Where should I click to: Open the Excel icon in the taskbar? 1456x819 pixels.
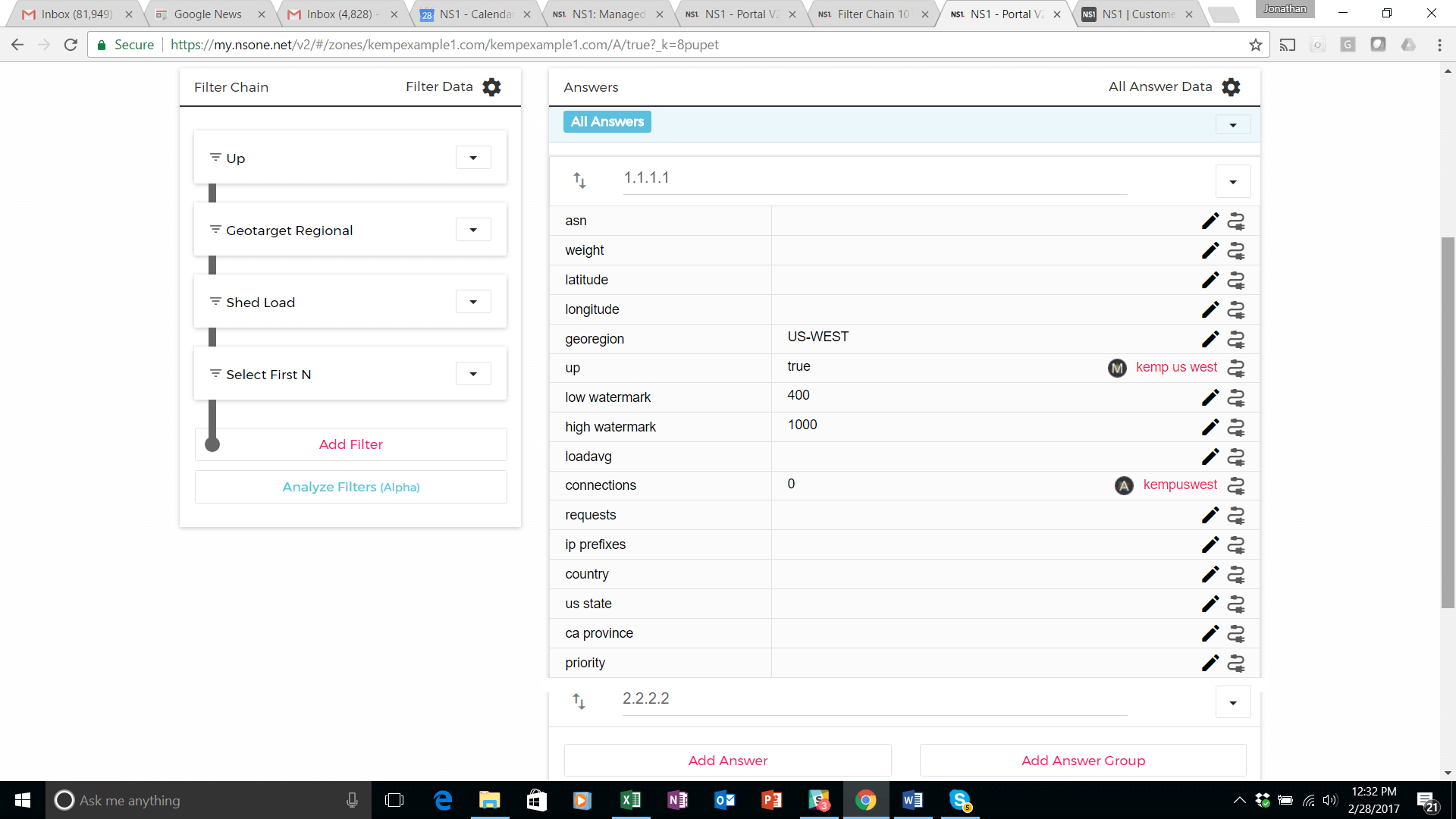[x=630, y=800]
